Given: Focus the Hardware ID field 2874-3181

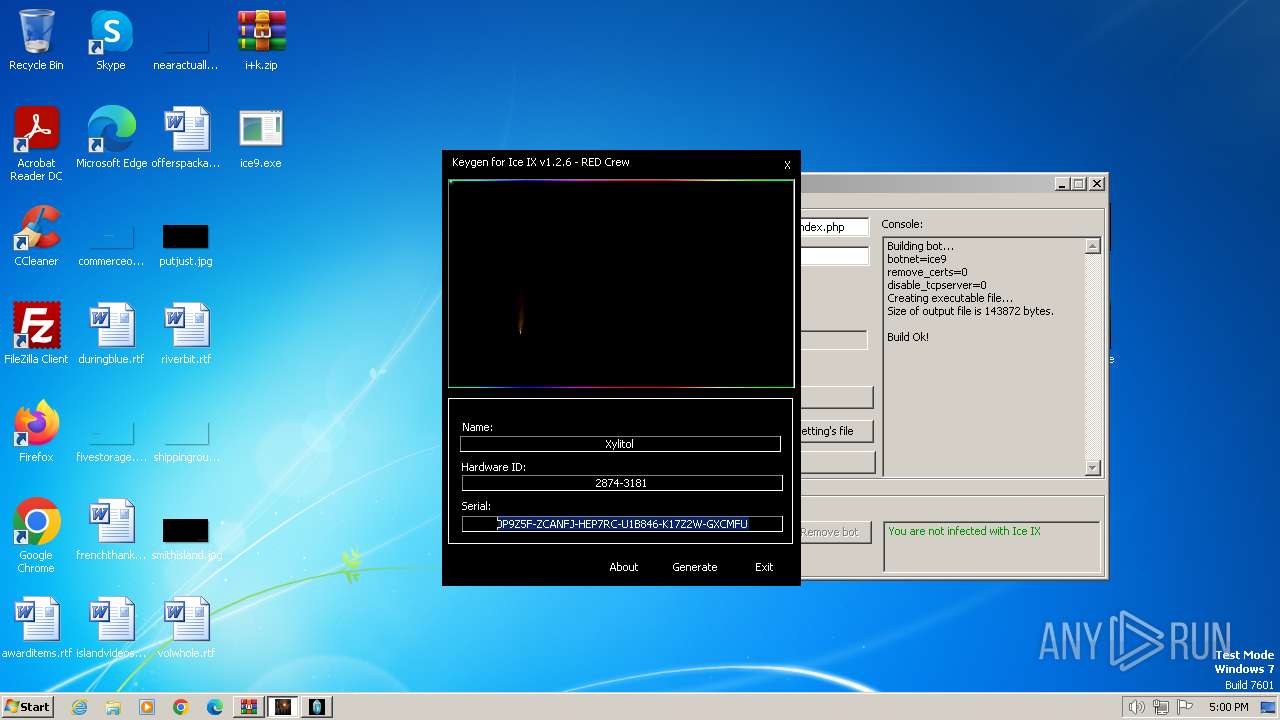Looking at the screenshot, I should (621, 483).
